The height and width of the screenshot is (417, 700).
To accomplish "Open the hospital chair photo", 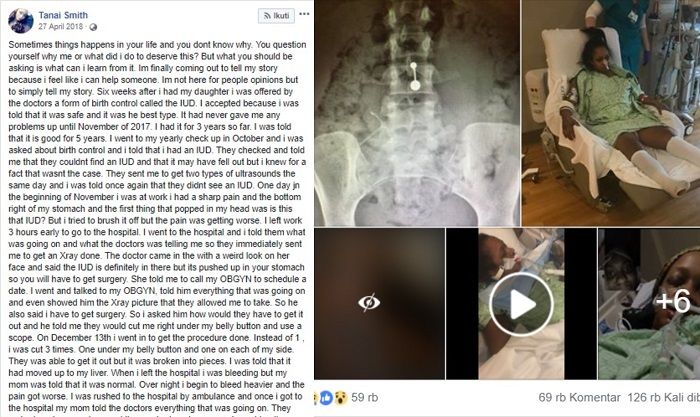I will [x=611, y=113].
